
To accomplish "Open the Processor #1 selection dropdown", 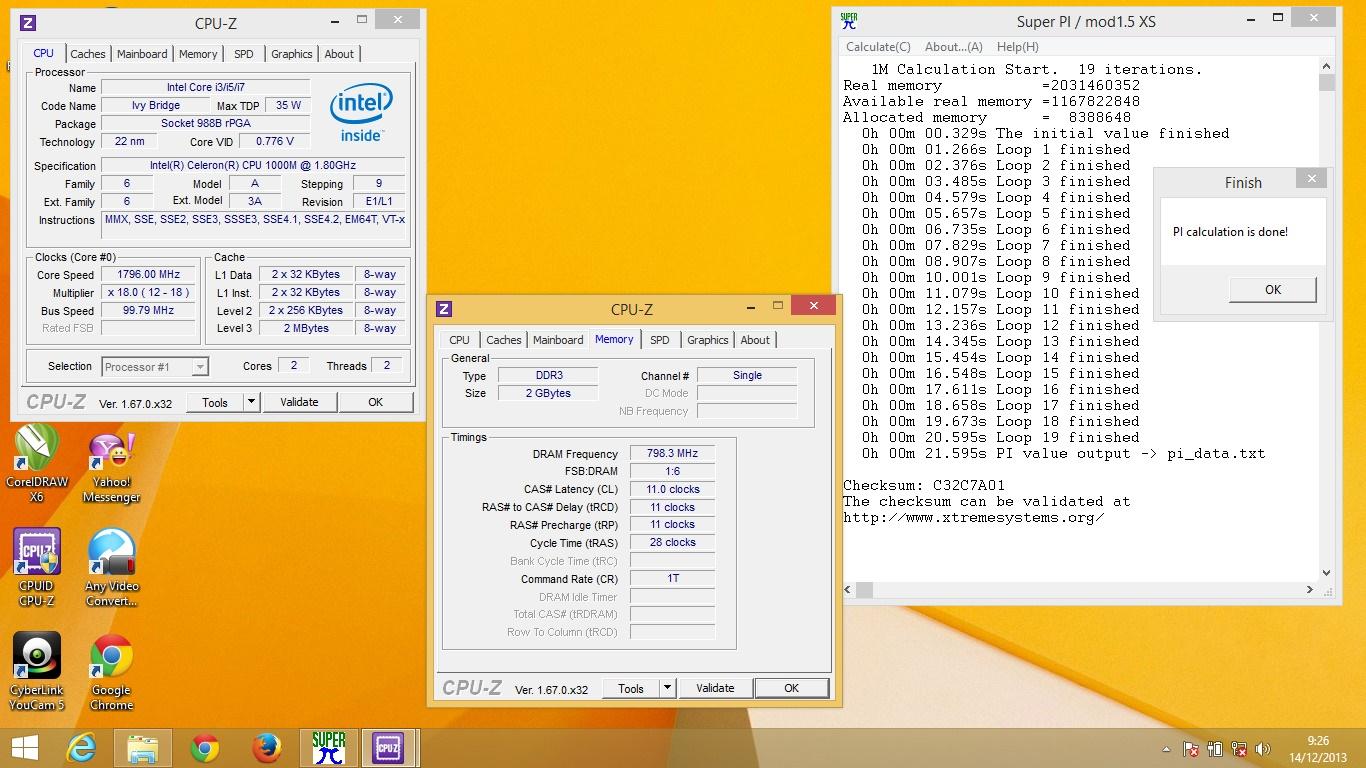I will tap(155, 367).
